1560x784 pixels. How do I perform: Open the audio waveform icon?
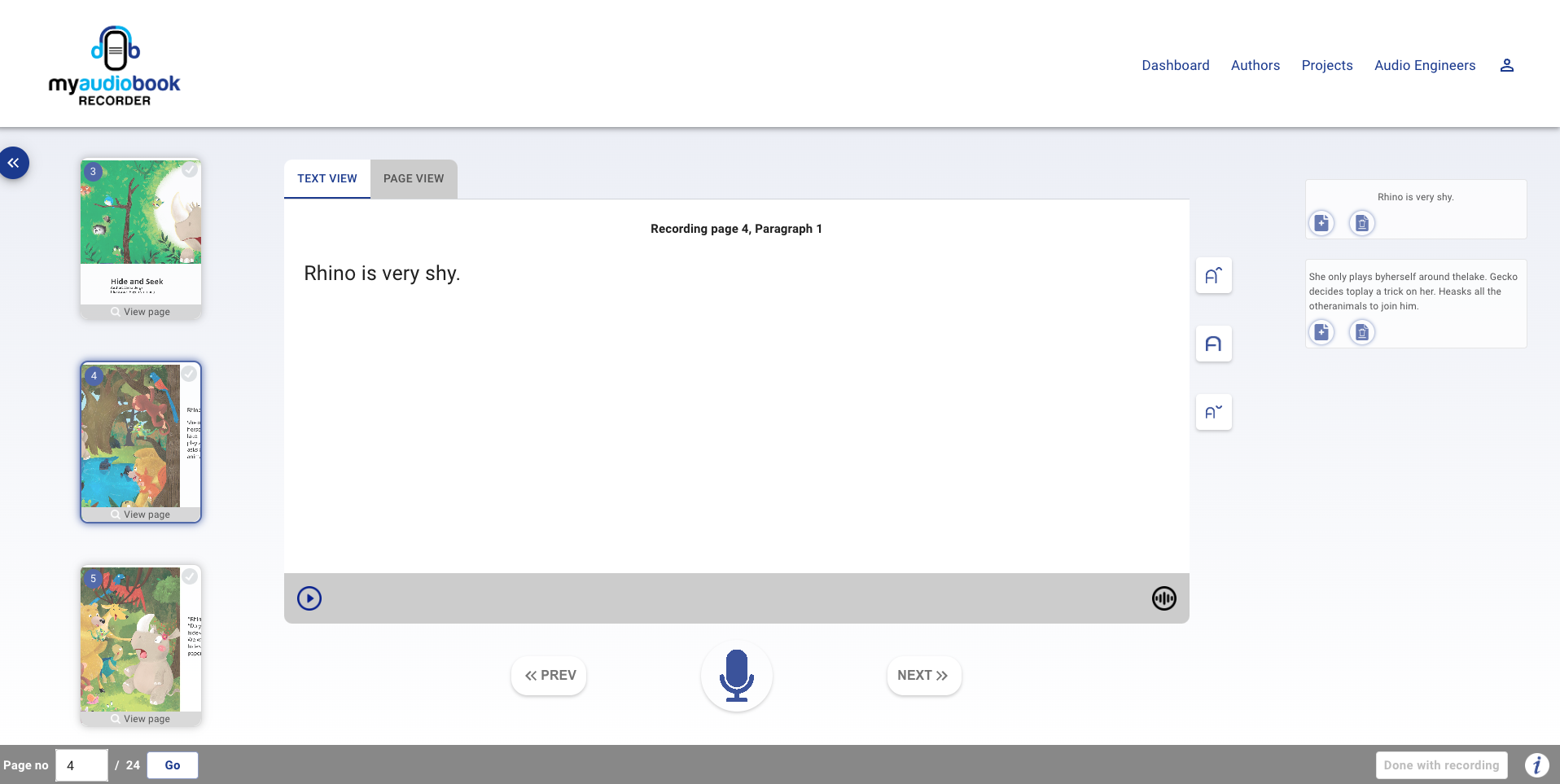click(x=1164, y=598)
